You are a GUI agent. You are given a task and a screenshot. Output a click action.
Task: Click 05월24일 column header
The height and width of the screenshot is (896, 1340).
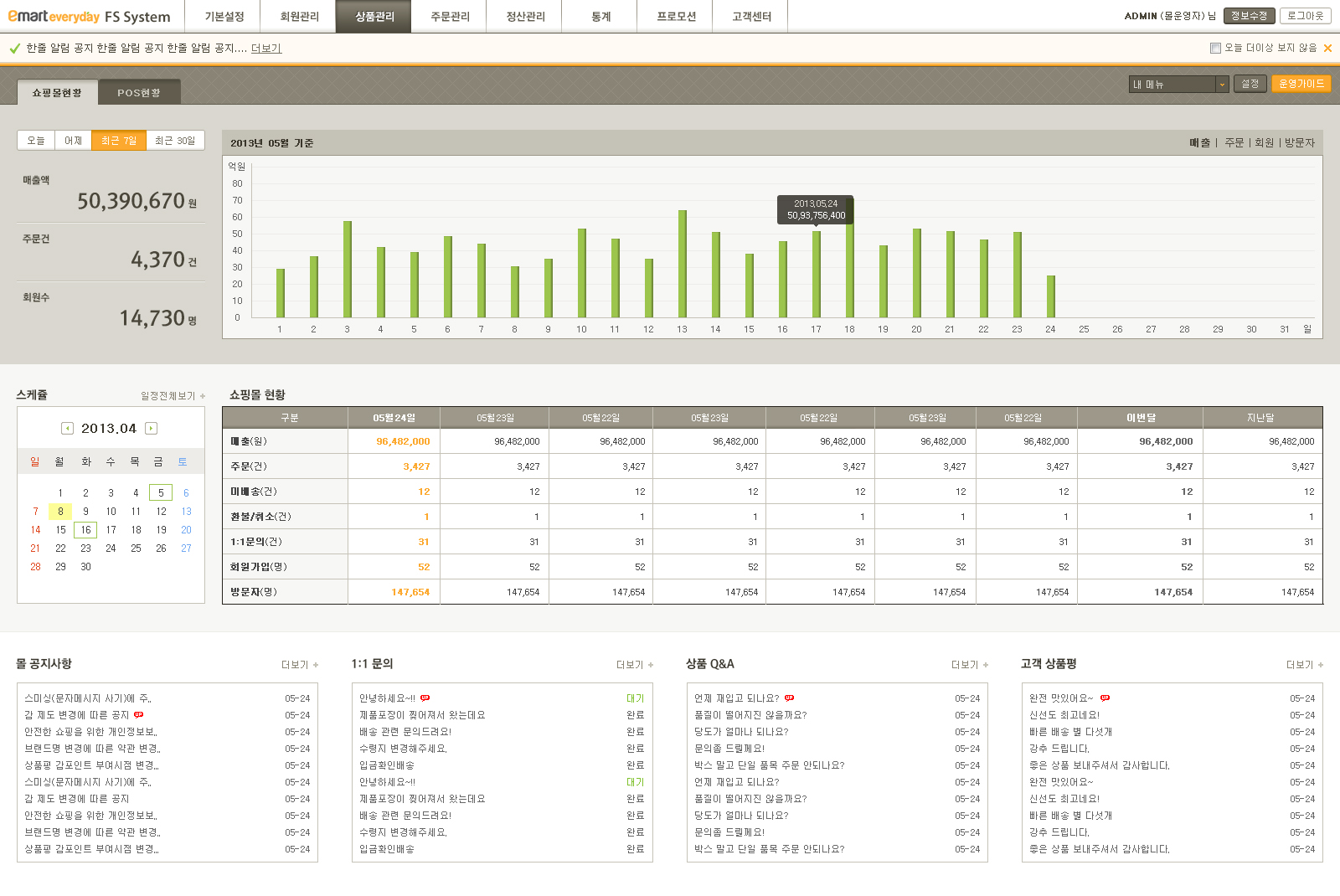point(394,417)
